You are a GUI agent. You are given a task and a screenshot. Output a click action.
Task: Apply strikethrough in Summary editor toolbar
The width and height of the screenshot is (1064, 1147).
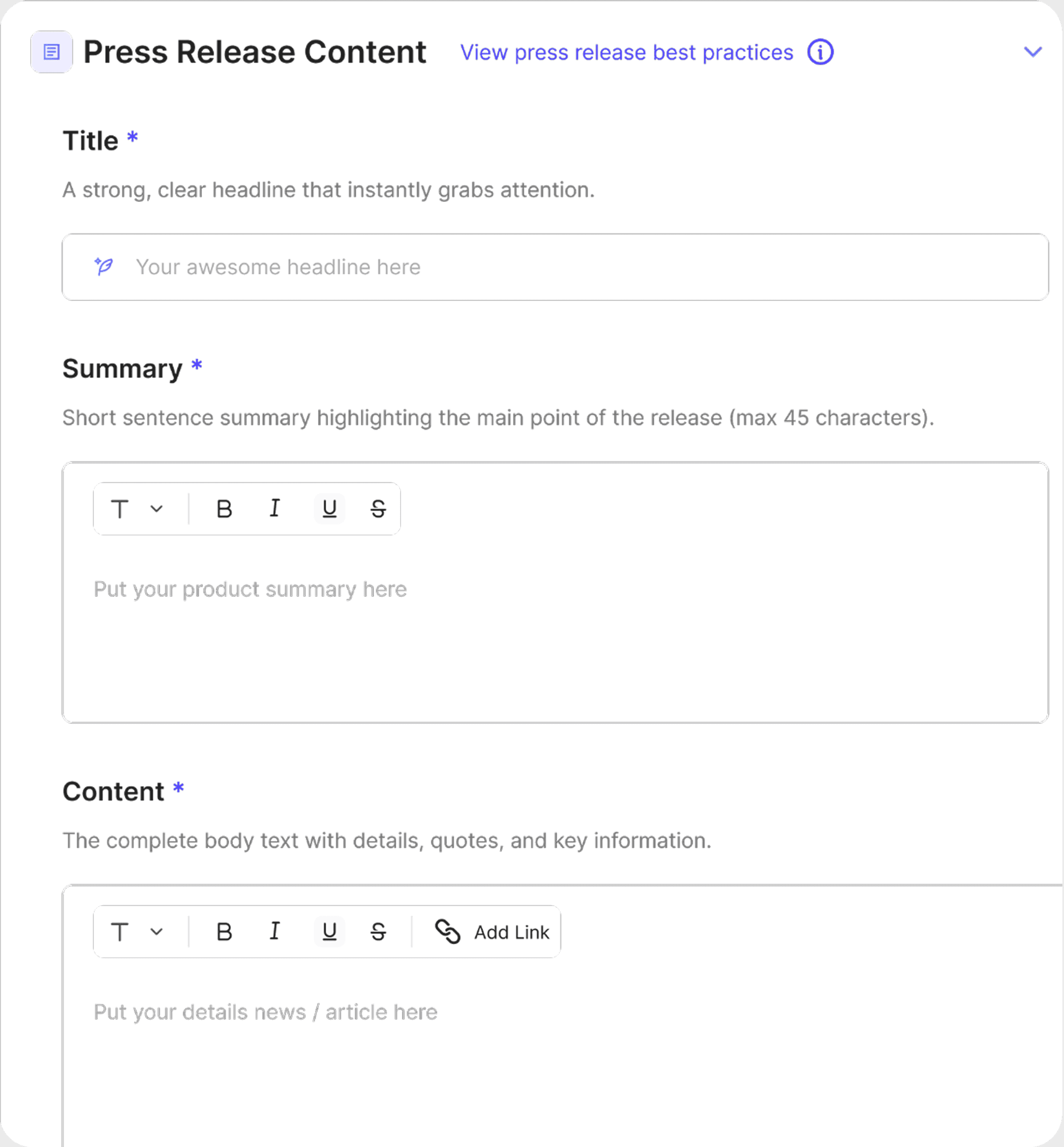pos(377,509)
